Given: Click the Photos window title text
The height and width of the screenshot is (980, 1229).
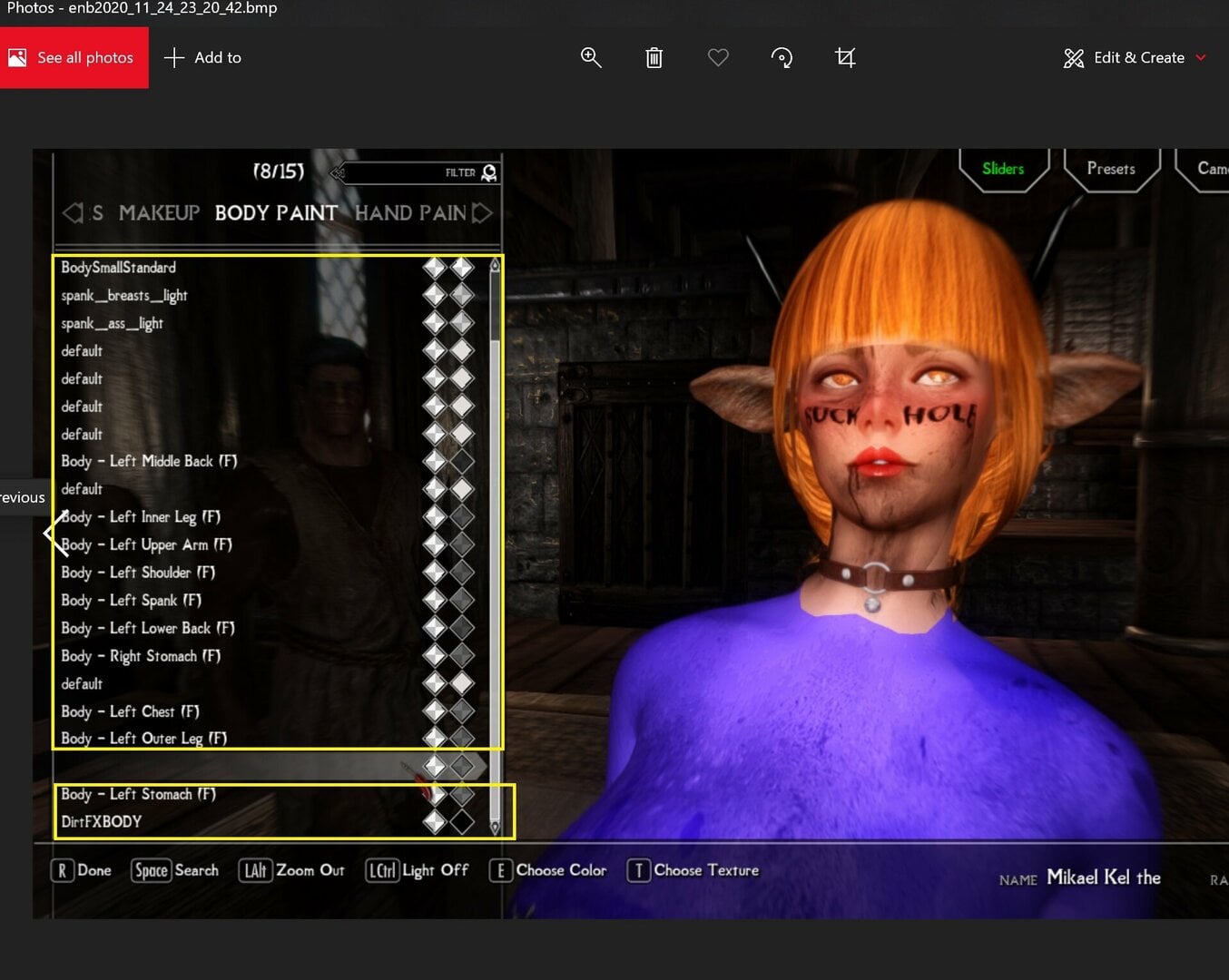Looking at the screenshot, I should point(143,8).
